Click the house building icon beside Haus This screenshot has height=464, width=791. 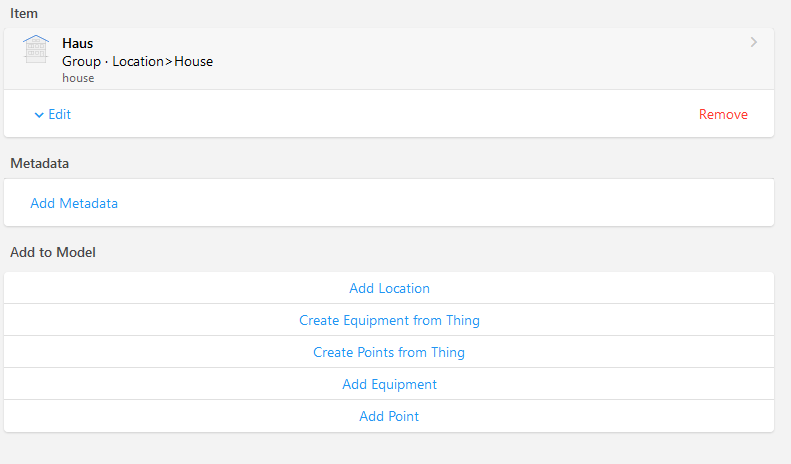point(36,50)
